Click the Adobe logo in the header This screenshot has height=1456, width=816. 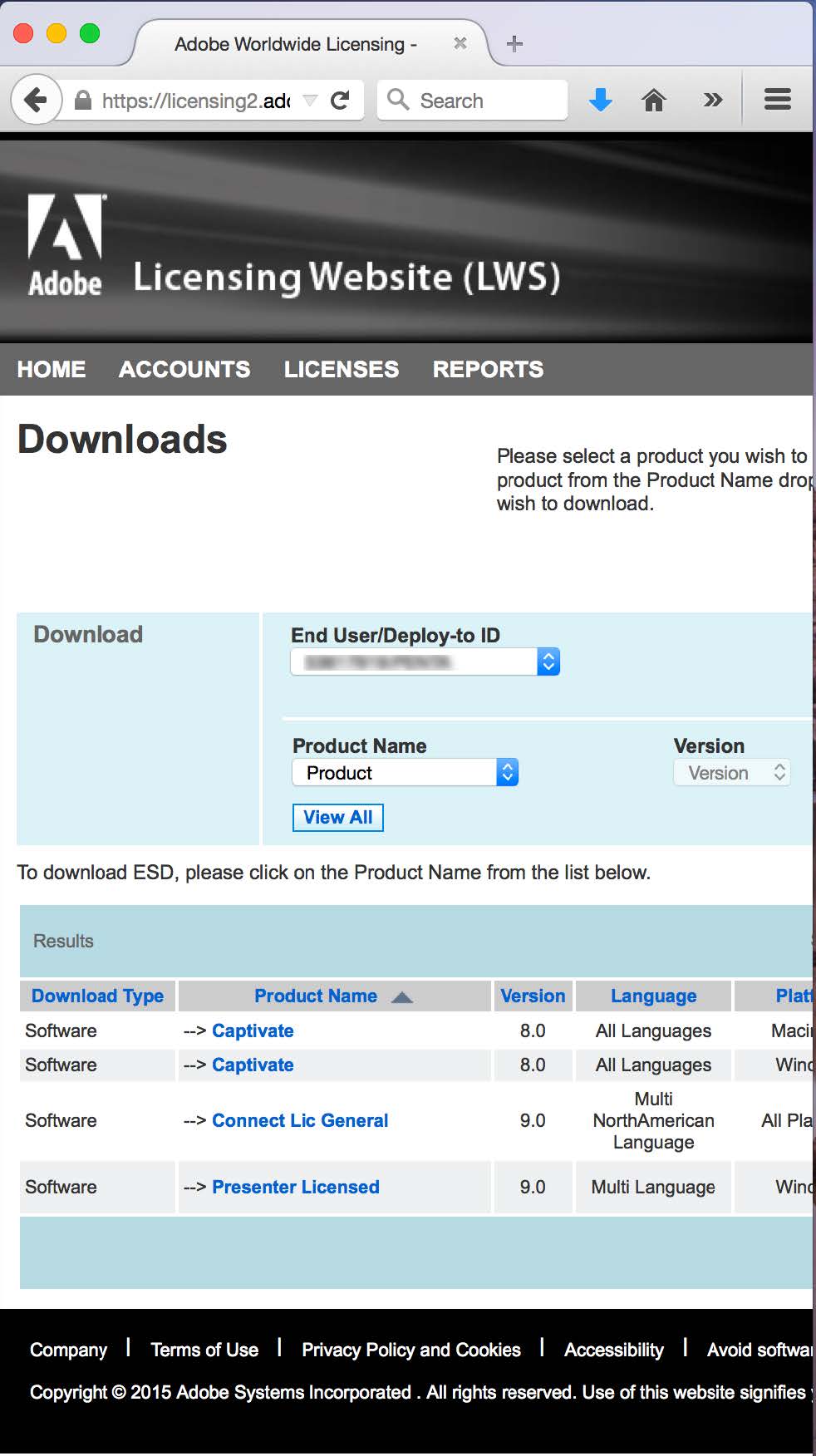(x=66, y=245)
